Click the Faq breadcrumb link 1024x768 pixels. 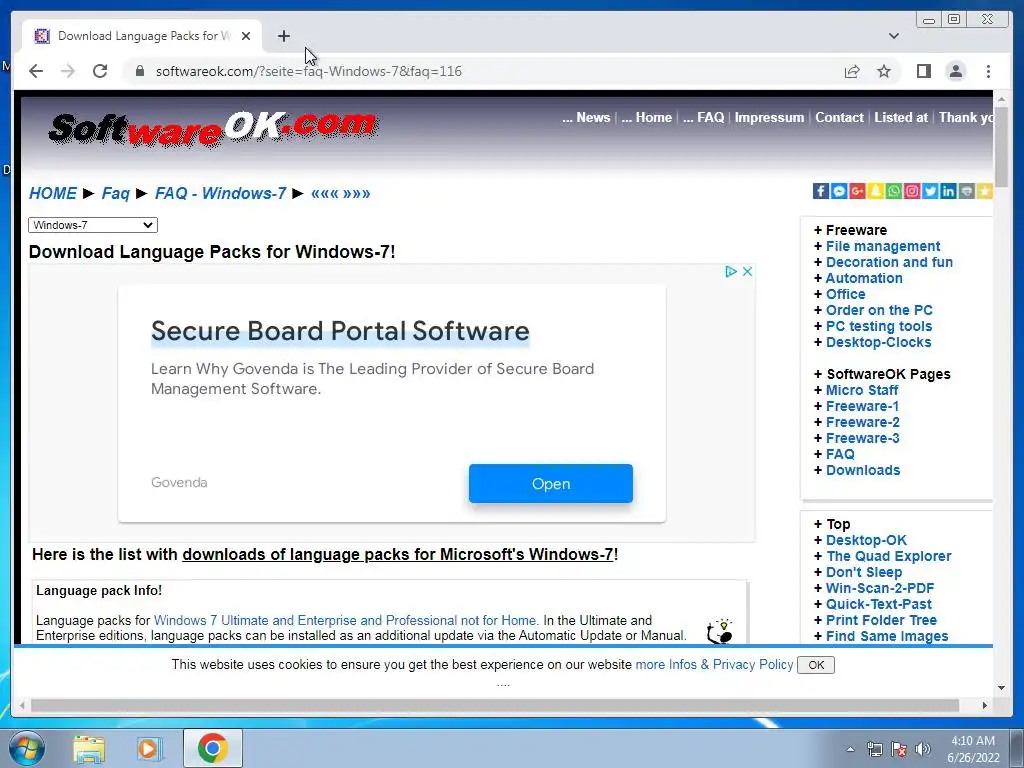point(116,193)
